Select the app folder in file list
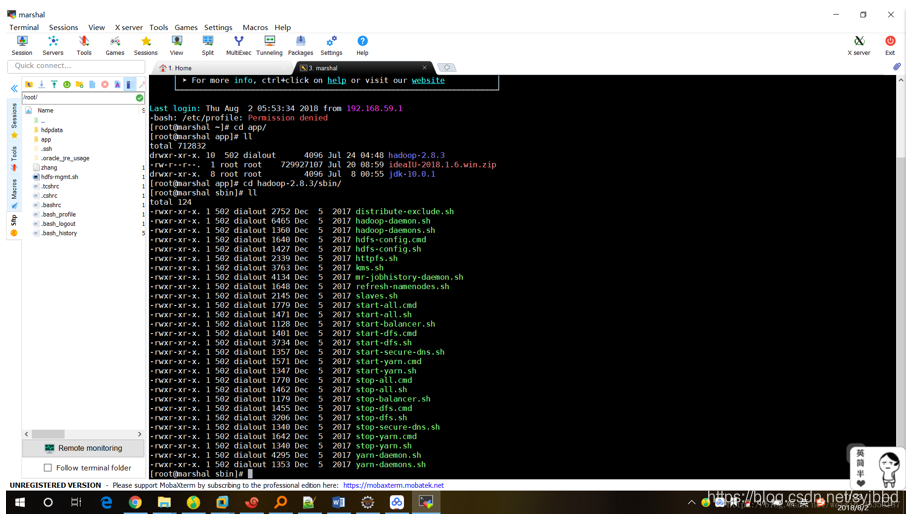Viewport: 908px width, 516px height. tap(46, 140)
